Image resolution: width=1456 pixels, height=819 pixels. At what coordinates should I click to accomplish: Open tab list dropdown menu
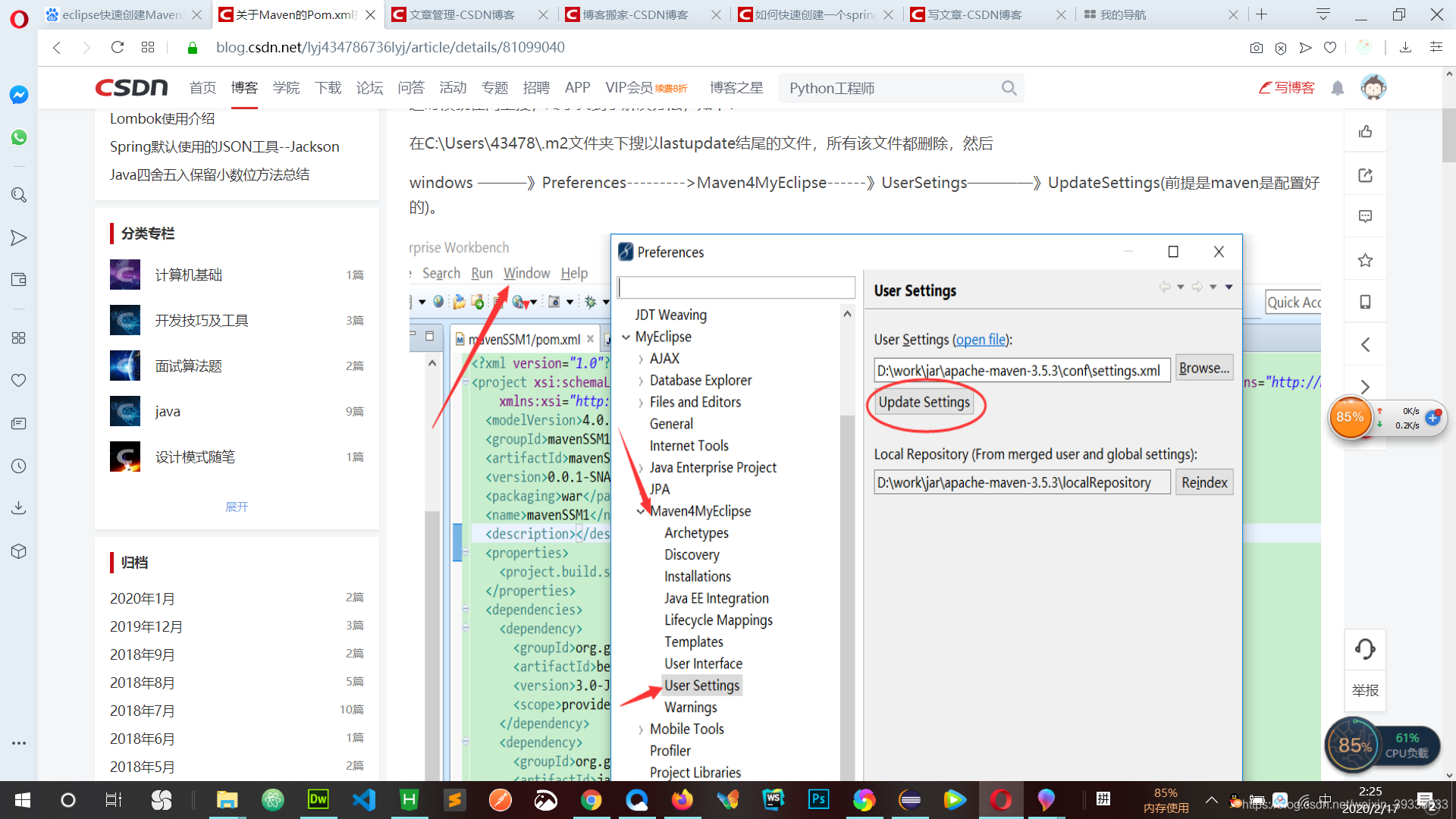1323,14
